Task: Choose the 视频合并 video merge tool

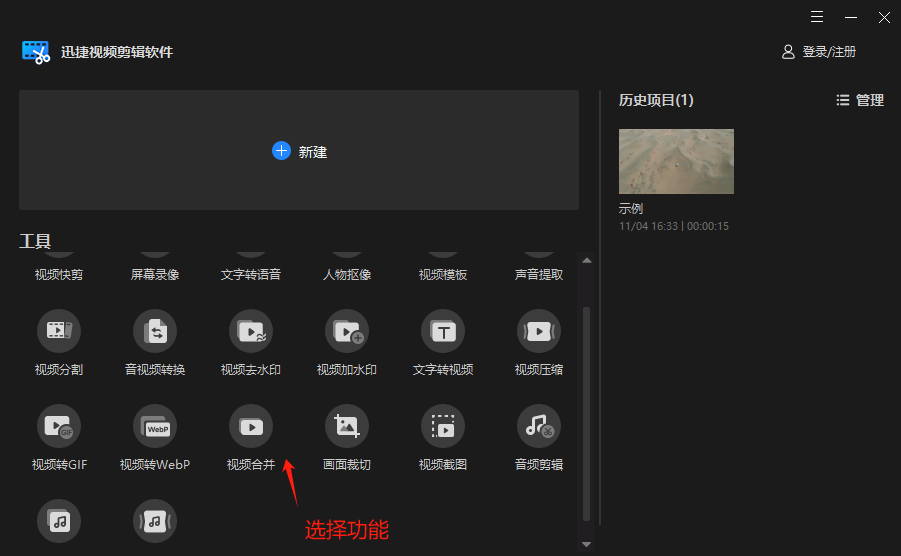Action: click(251, 426)
